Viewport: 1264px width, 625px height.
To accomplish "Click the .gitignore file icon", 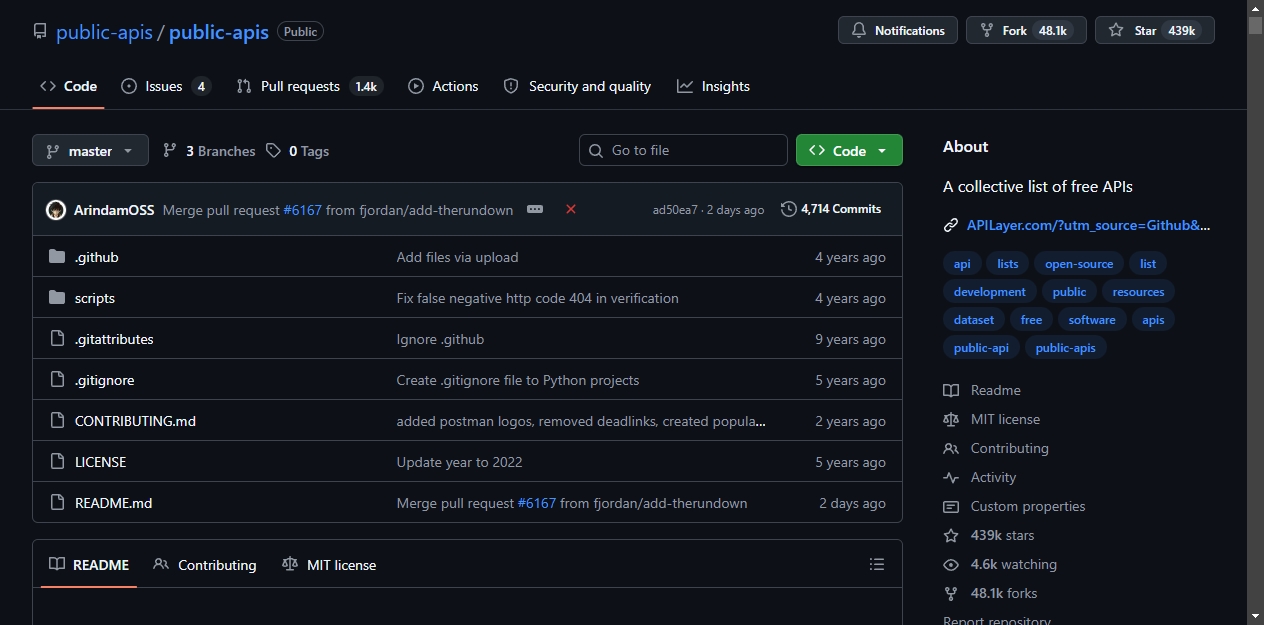I will 57,380.
